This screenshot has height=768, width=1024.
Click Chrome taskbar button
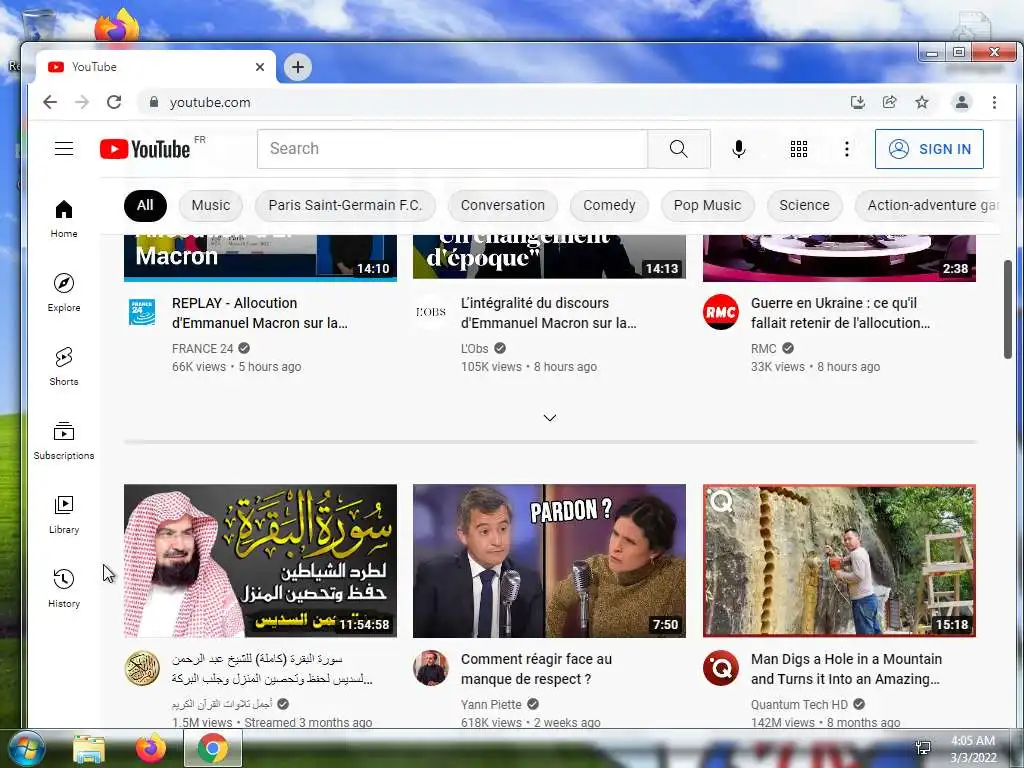(x=213, y=749)
